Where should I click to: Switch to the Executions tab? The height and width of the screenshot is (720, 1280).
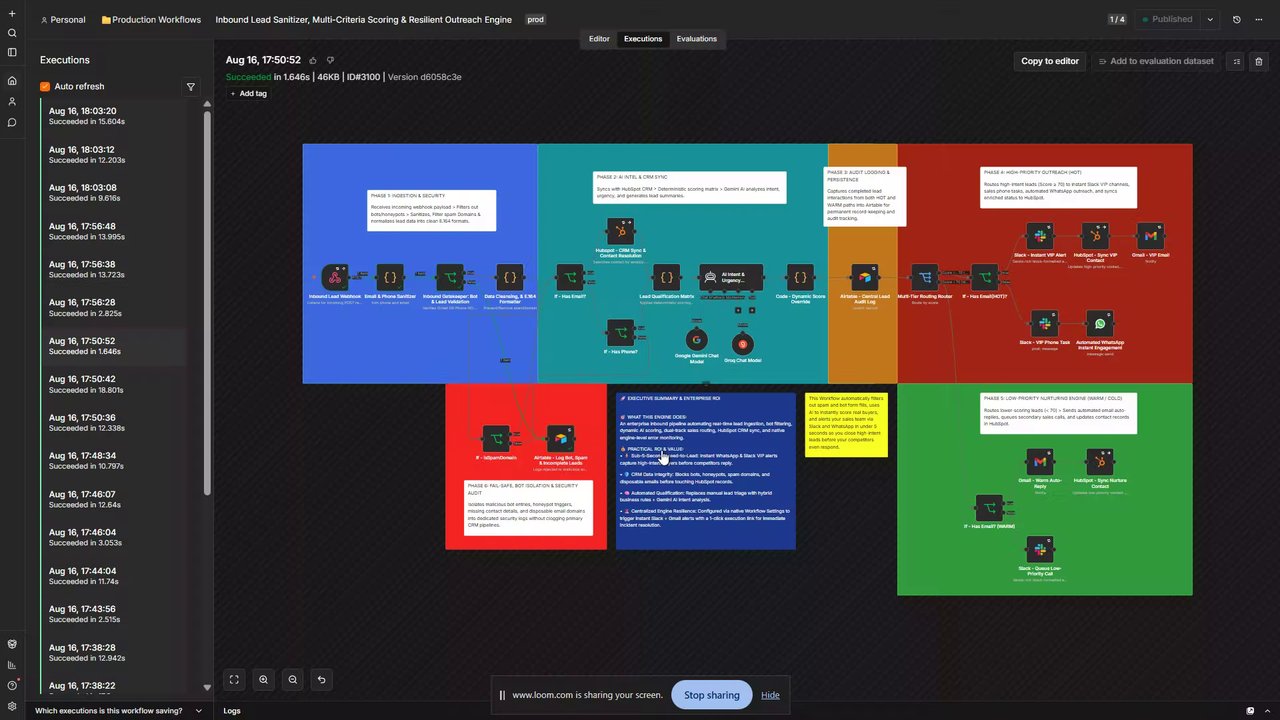[643, 39]
